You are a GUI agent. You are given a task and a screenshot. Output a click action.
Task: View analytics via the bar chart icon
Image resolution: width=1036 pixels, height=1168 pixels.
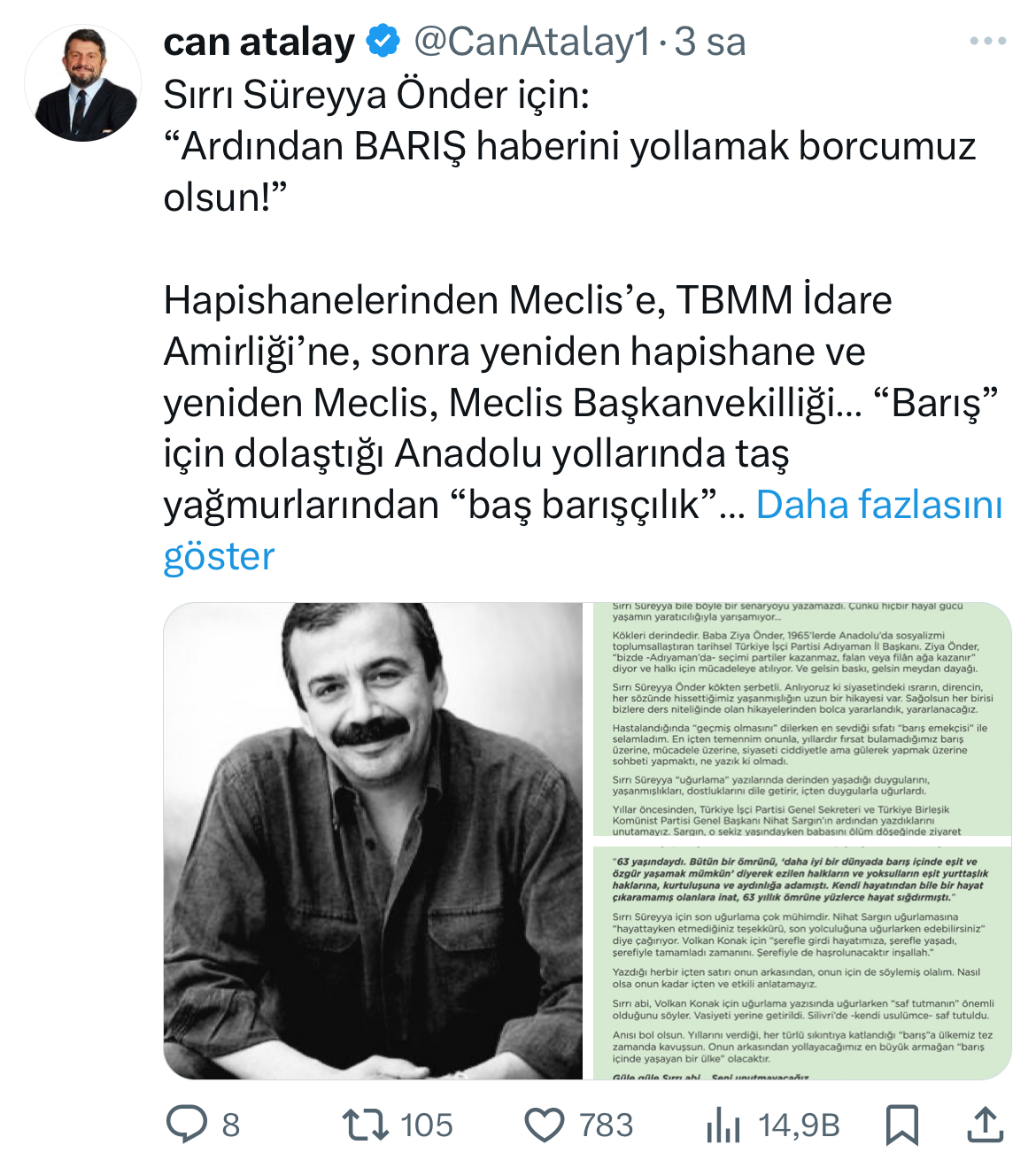[723, 1125]
